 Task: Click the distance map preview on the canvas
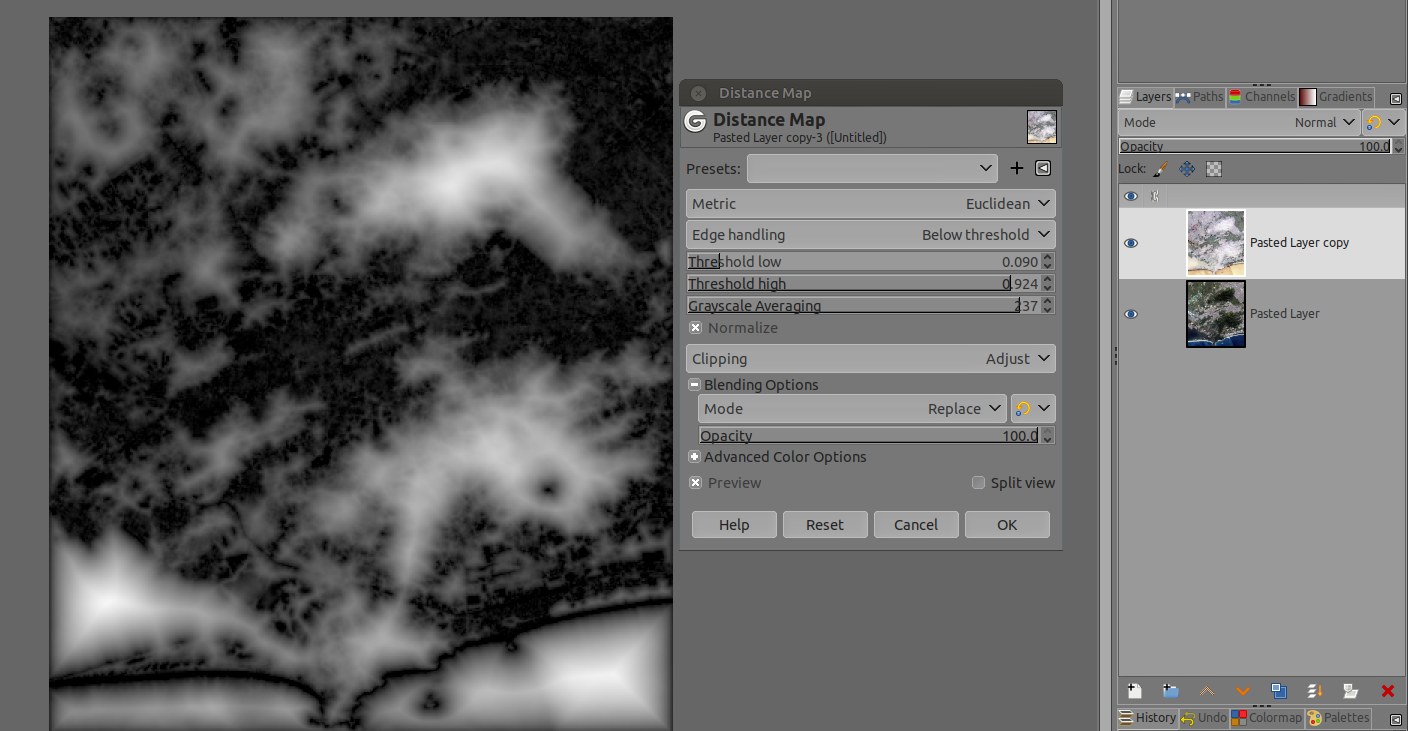click(361, 373)
